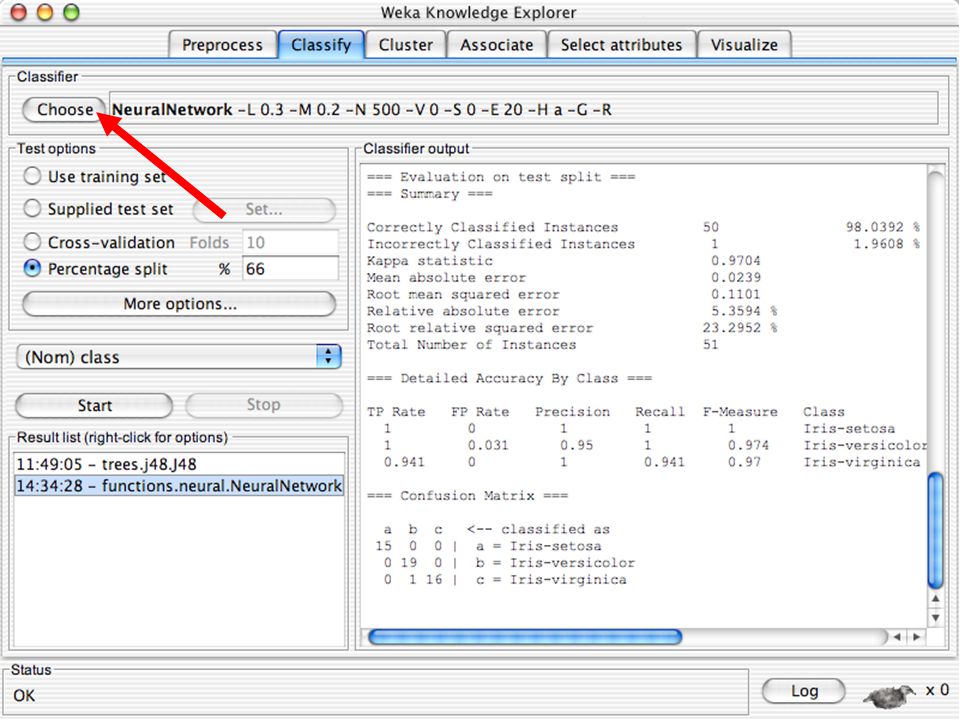This screenshot has width=960, height=720.
Task: Select the Percentage split radio button
Action: (x=32, y=268)
